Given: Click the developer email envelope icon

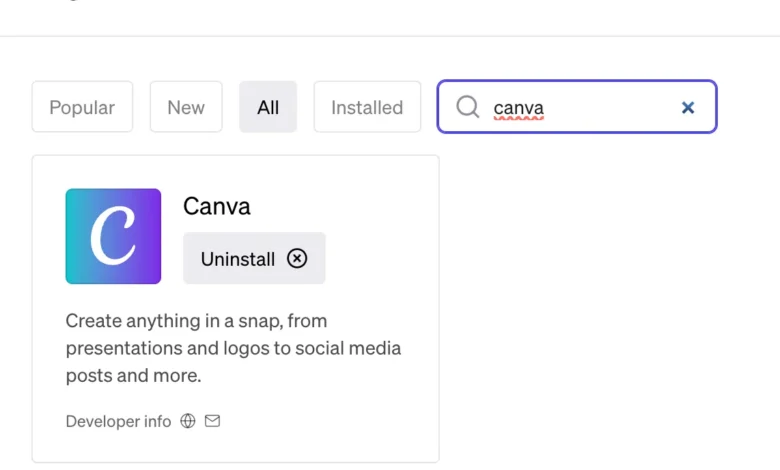Looking at the screenshot, I should pos(212,421).
